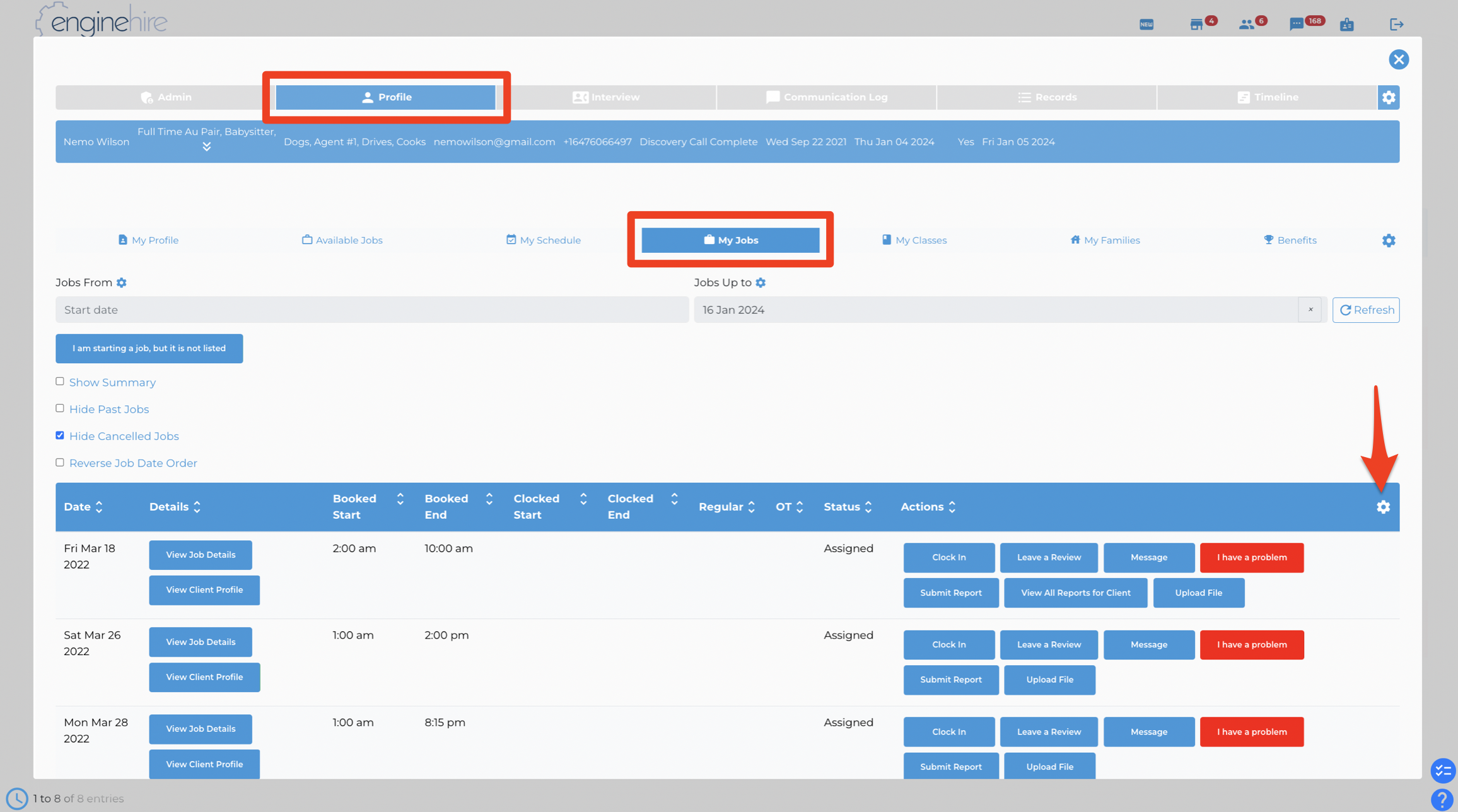Click the Refresh button
The height and width of the screenshot is (812, 1458).
[1365, 310]
